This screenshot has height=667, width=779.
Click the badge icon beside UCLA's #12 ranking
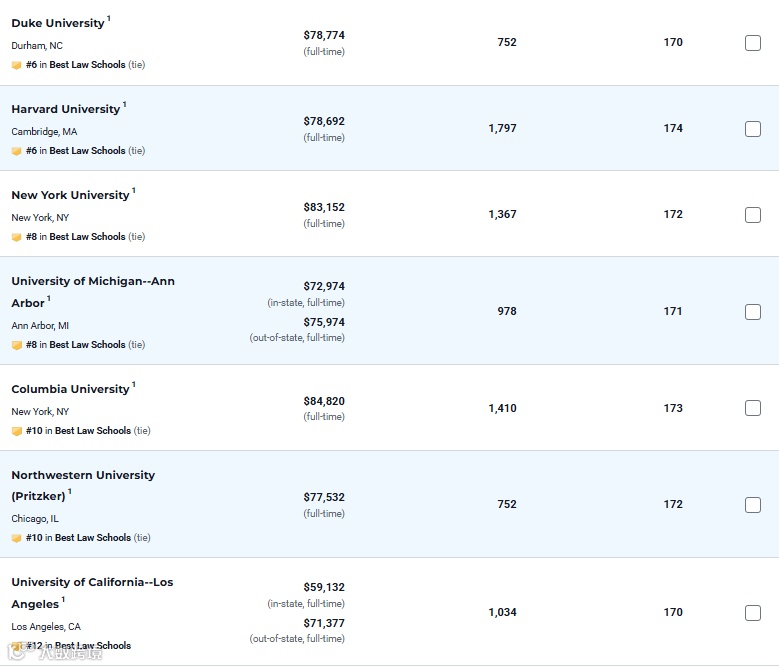[x=16, y=646]
